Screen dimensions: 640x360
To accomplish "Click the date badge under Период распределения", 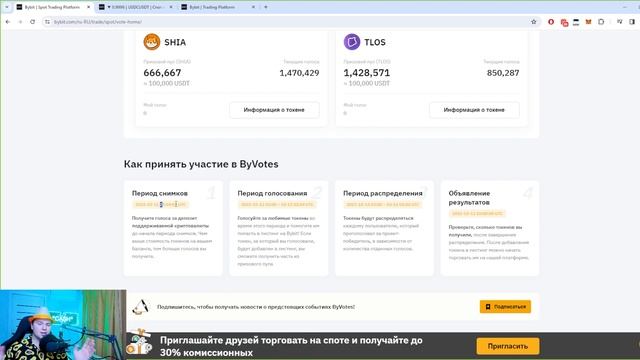I will [382, 204].
